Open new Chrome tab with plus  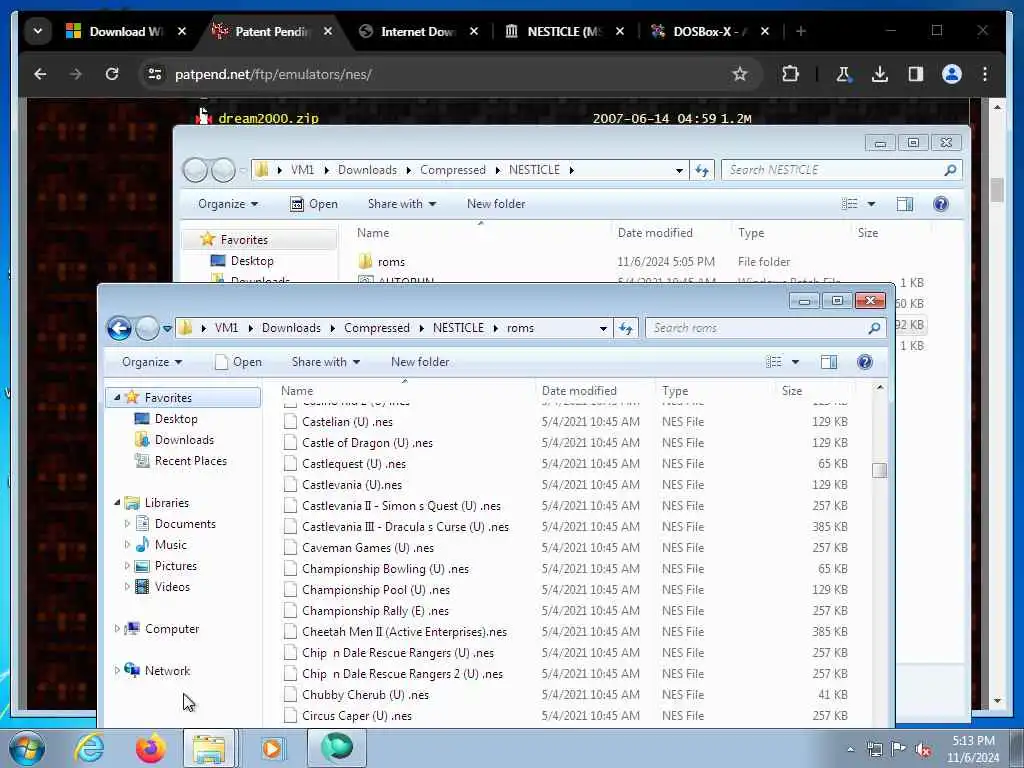[x=801, y=31]
